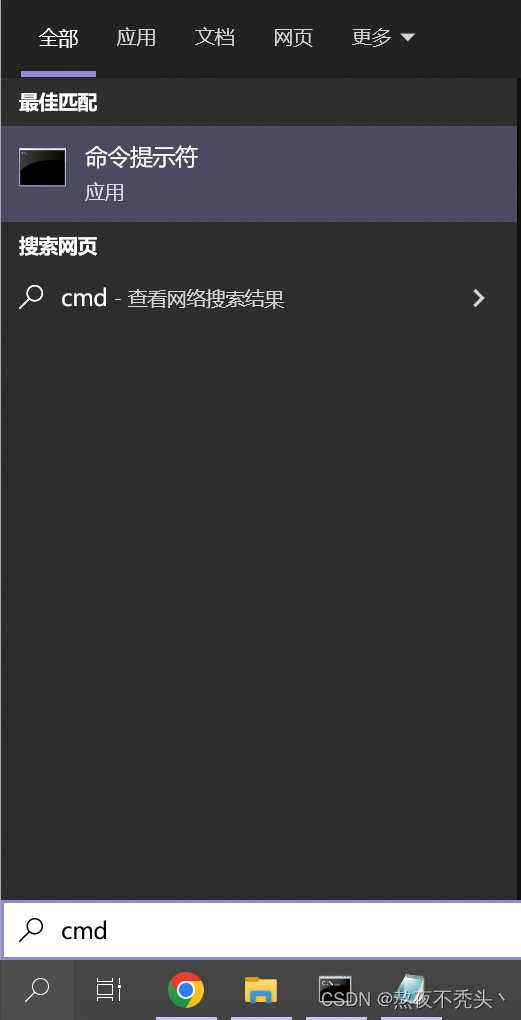Click the magnifier icon inside the search box
This screenshot has width=521, height=1020.
[31, 930]
